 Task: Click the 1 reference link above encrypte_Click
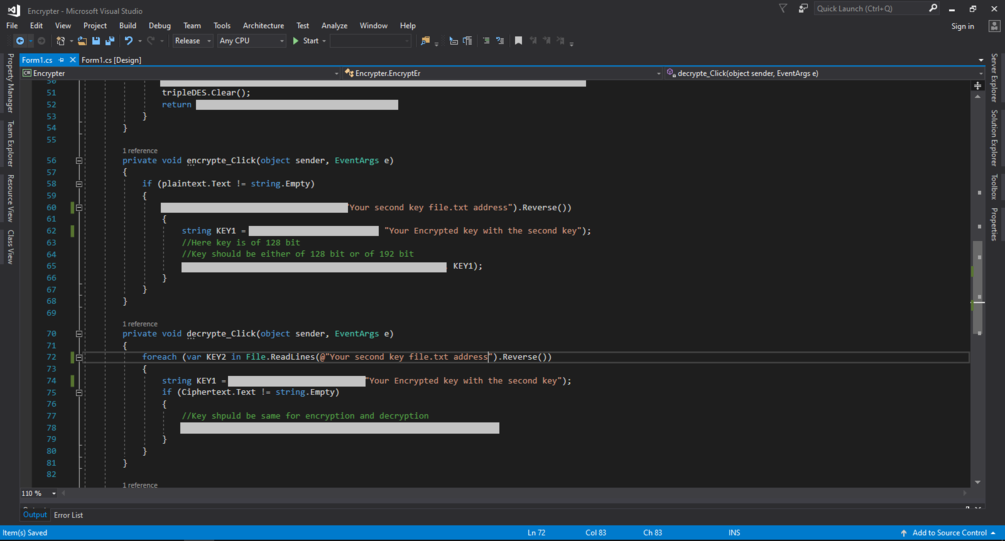pyautogui.click(x=140, y=151)
